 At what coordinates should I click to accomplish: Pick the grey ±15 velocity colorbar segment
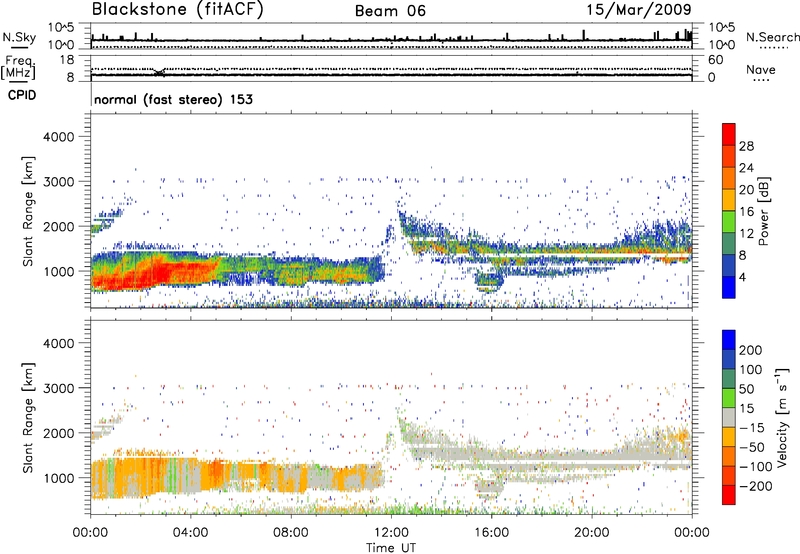(x=729, y=417)
